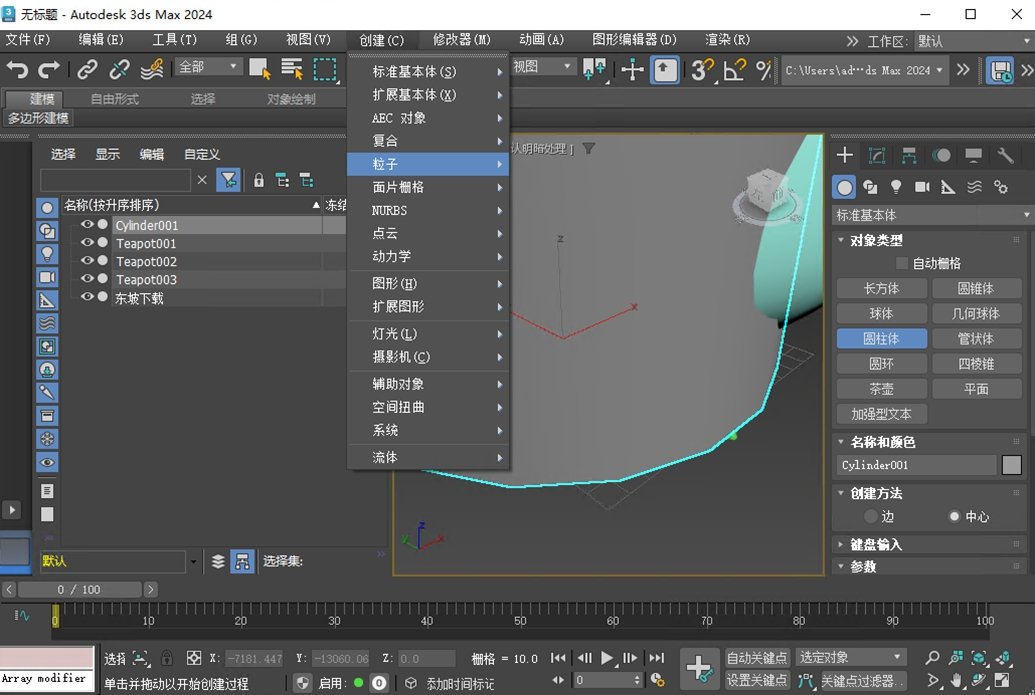
Task: Open the 粒子 submenu entry
Action: (428, 164)
